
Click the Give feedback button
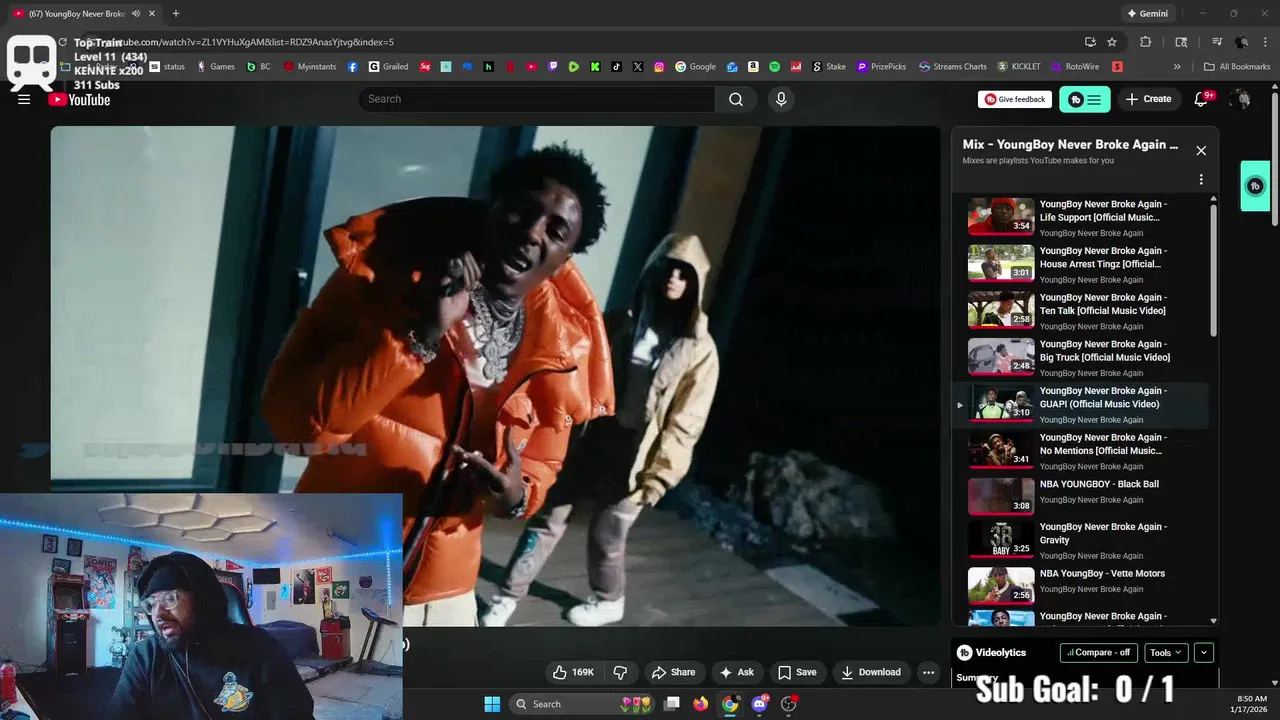[x=1014, y=99]
